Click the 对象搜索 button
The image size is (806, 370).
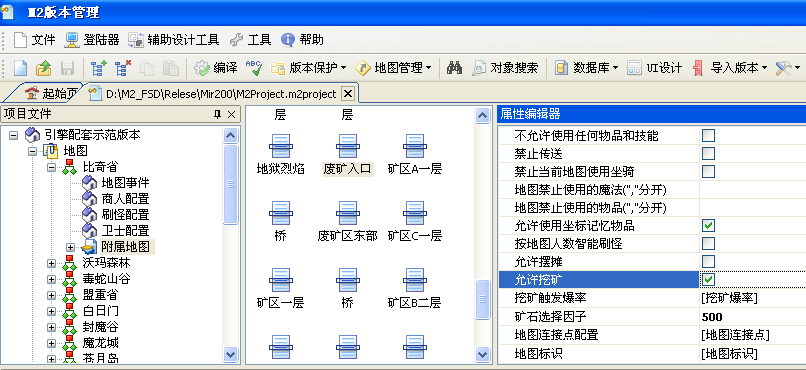(x=505, y=68)
